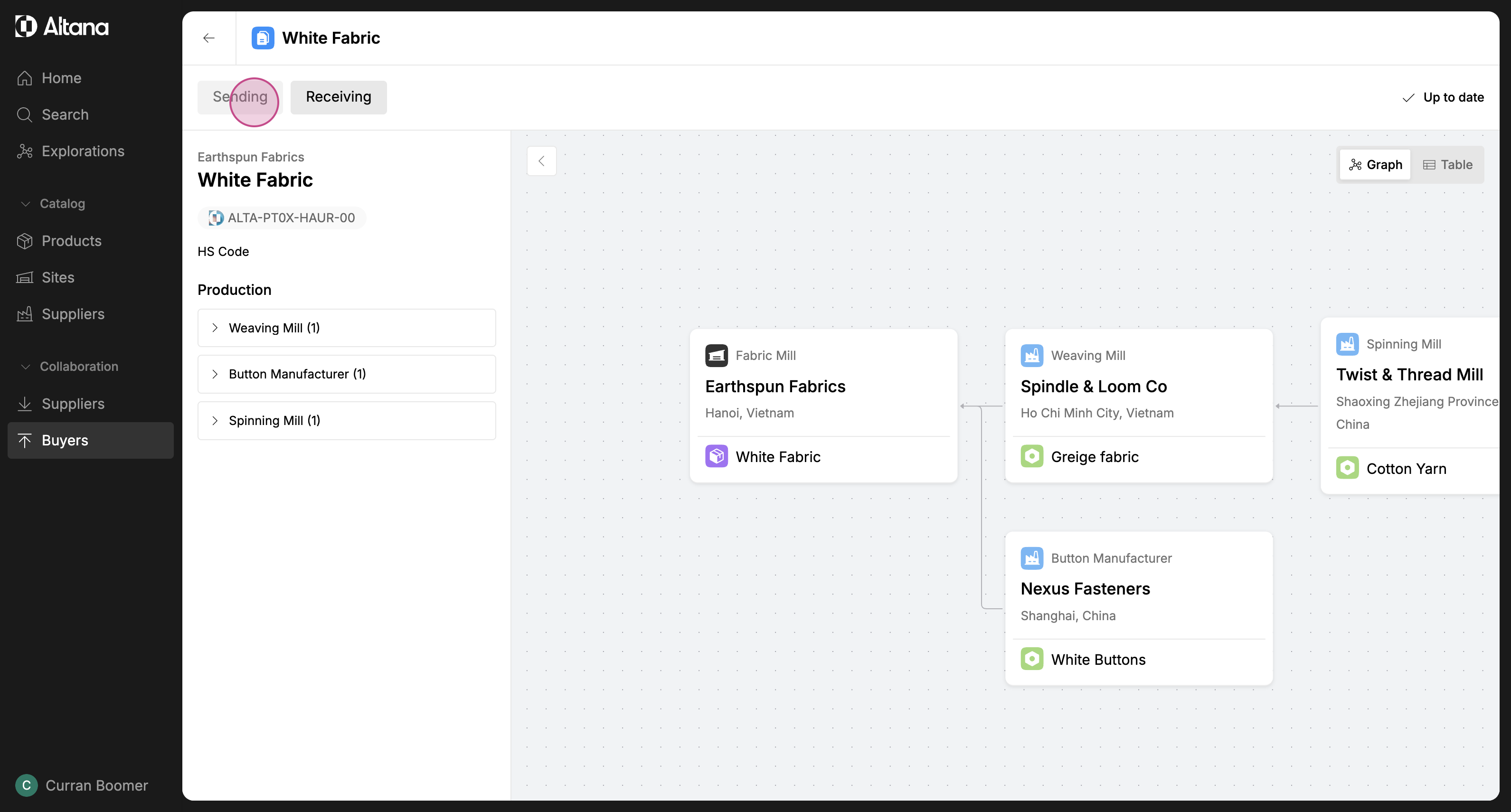
Task: Click the Greige fabric green icon
Action: (1031, 456)
